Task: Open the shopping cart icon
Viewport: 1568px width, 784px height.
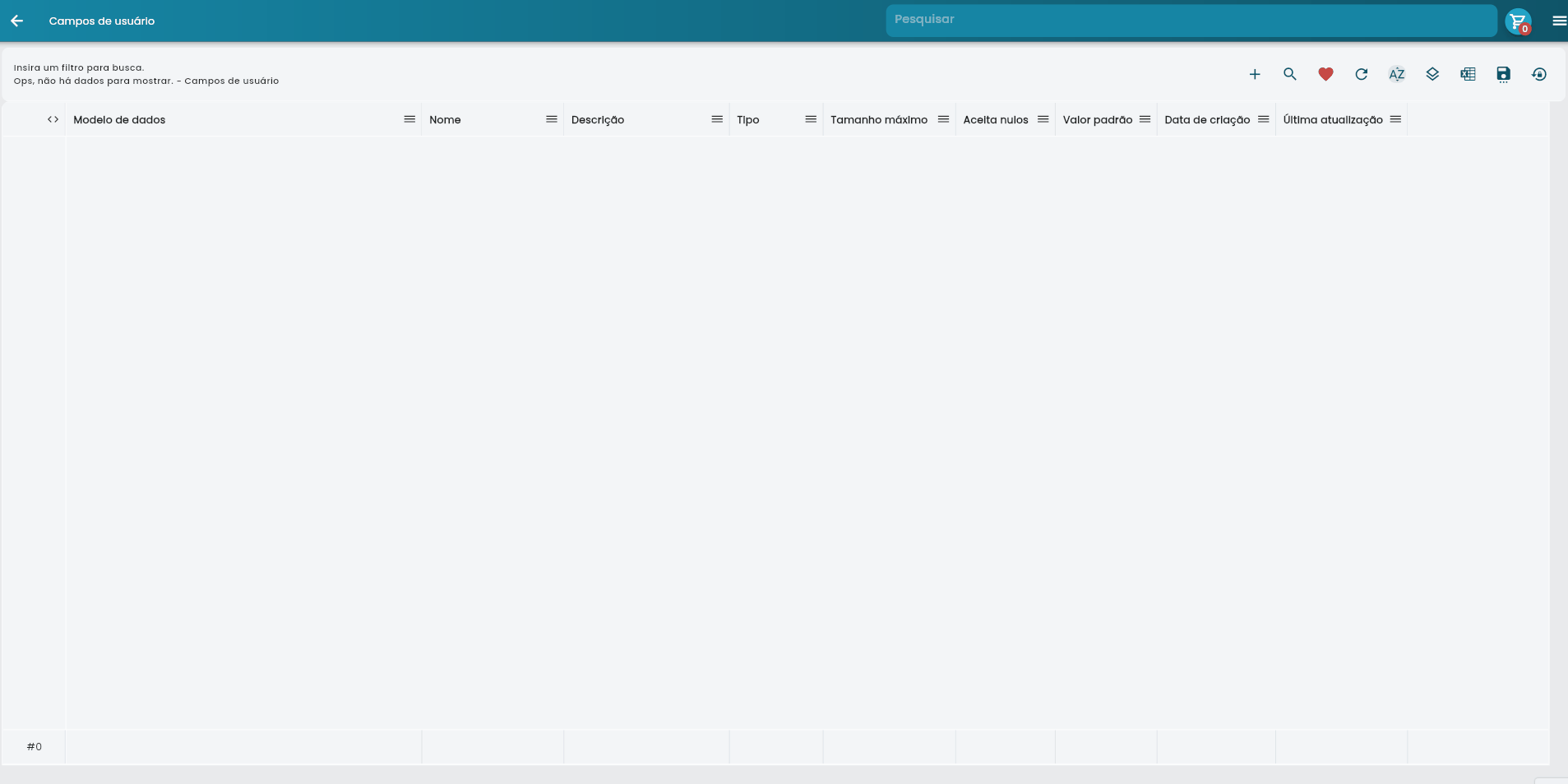Action: click(x=1518, y=21)
